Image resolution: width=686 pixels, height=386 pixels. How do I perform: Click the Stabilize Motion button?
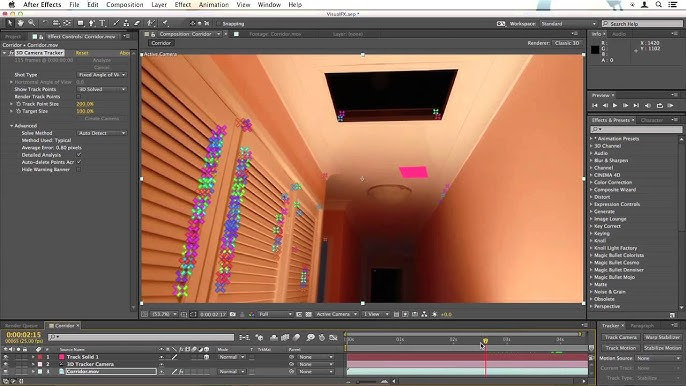coord(662,348)
